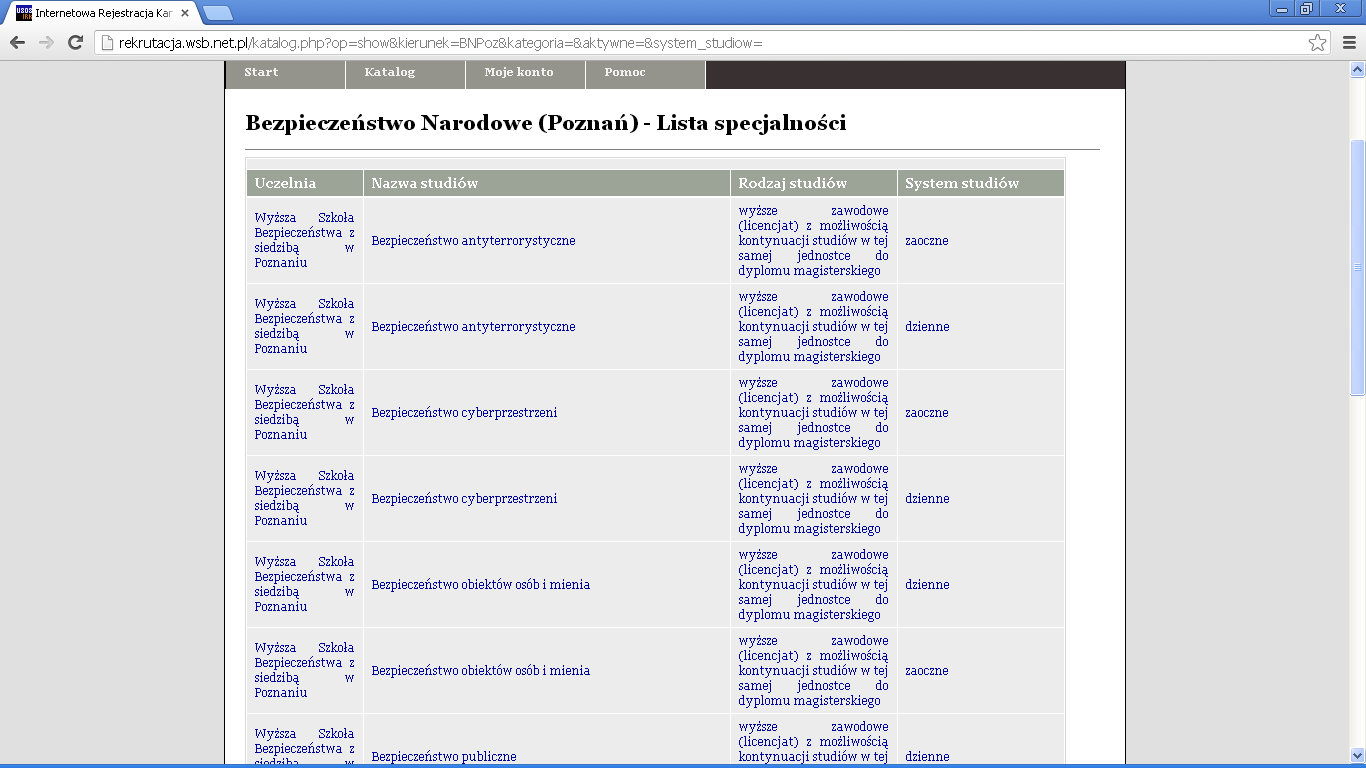Open the Moje konto menu item
1366x768 pixels.
525,75
